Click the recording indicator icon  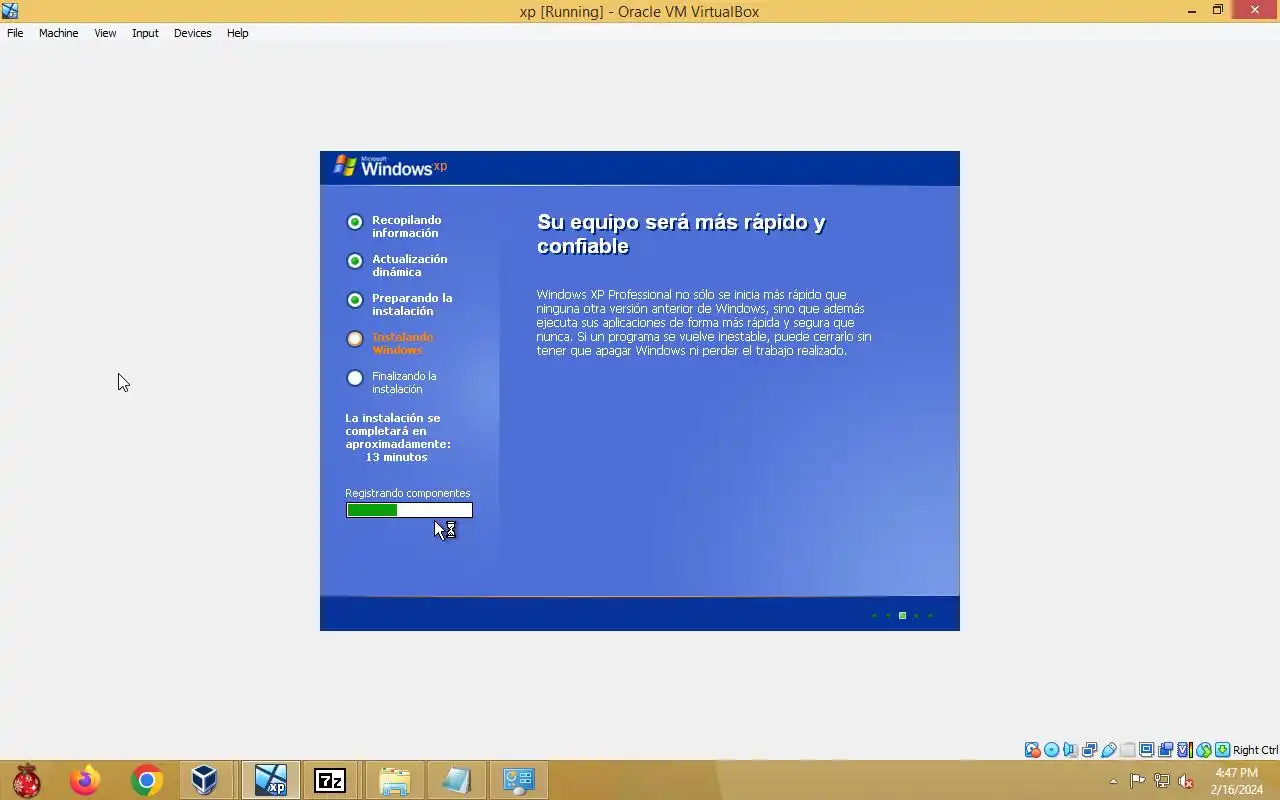click(x=1165, y=750)
